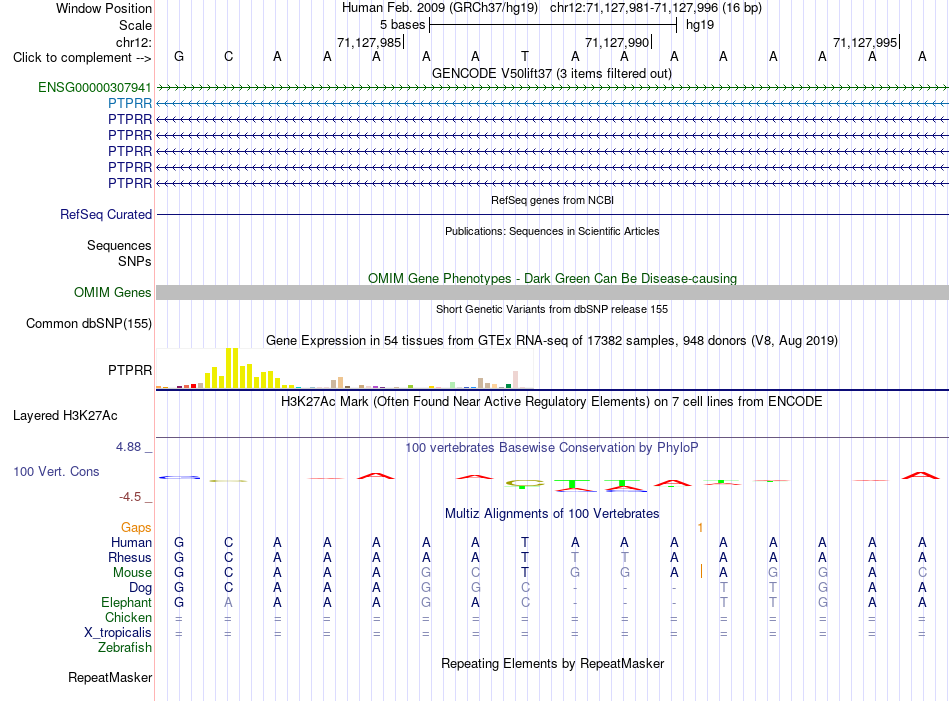Click the Window Position label
The width and height of the screenshot is (950, 701).
[104, 8]
